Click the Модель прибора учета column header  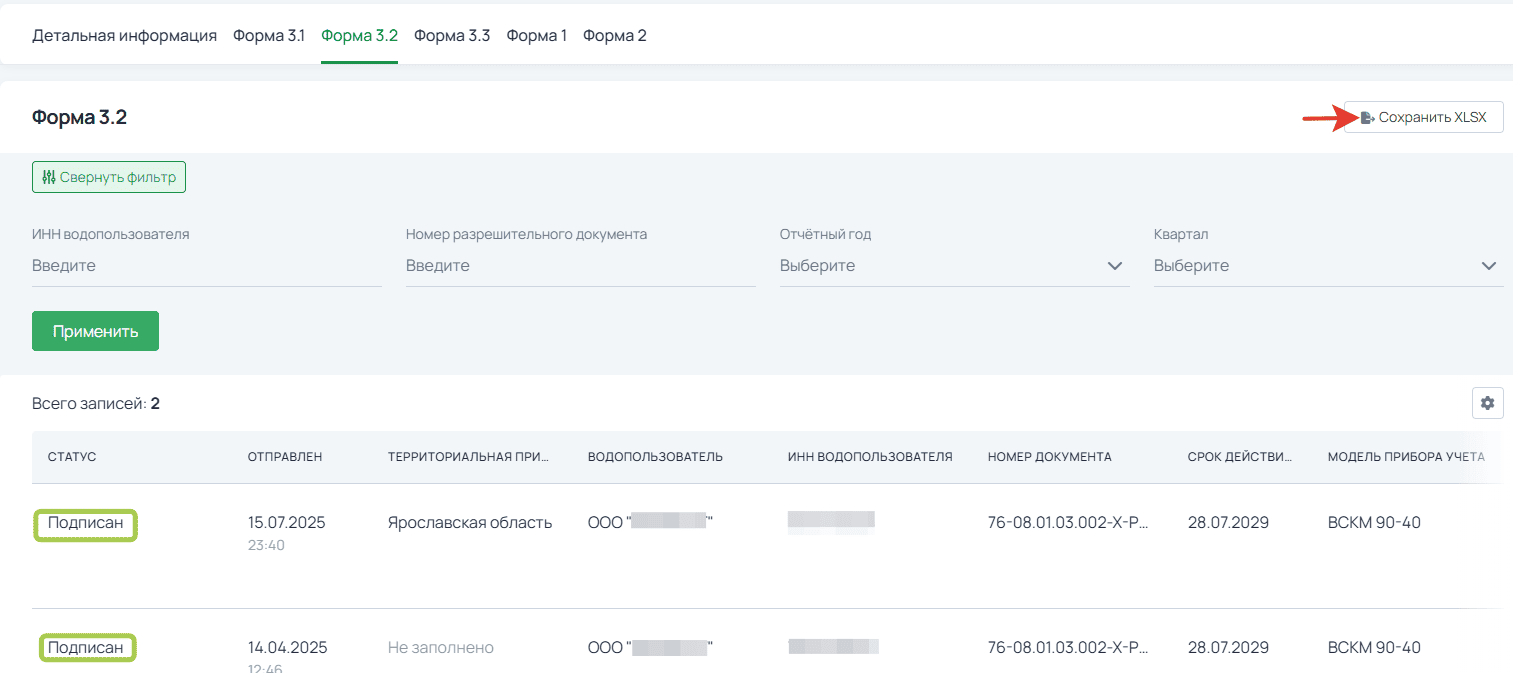1406,457
